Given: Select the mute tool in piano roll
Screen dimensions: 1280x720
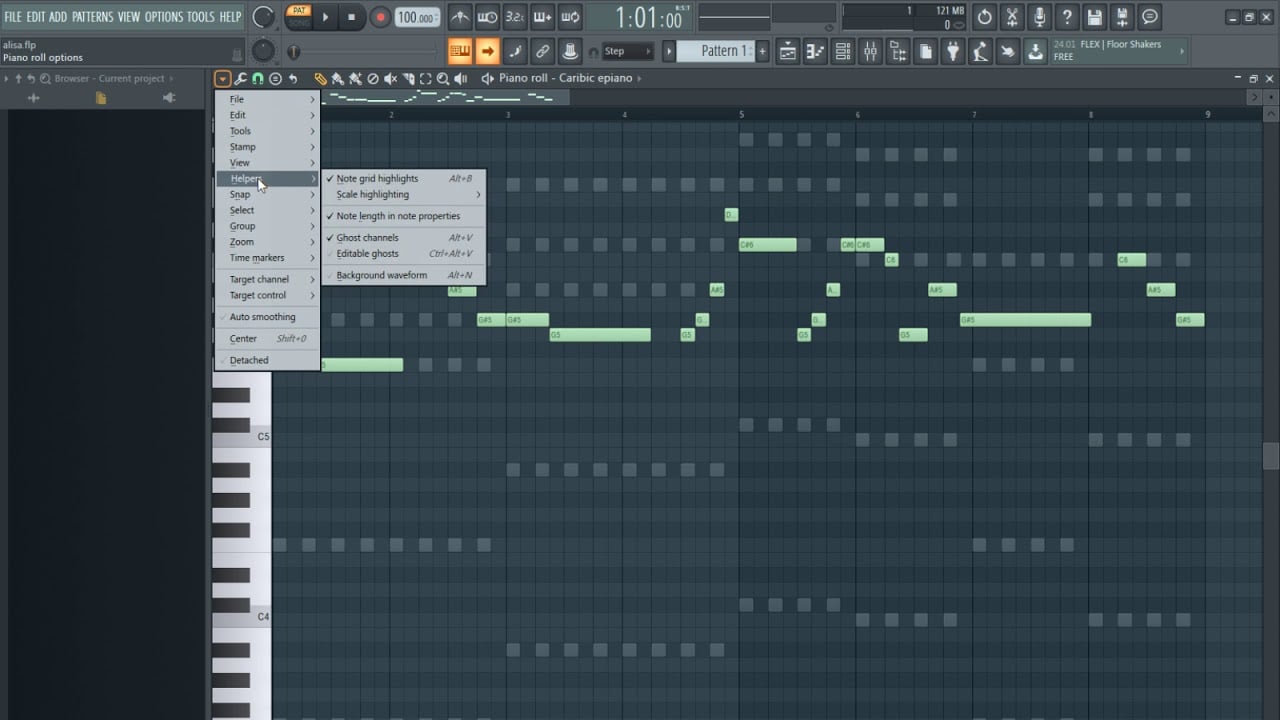Looking at the screenshot, I should [x=390, y=78].
